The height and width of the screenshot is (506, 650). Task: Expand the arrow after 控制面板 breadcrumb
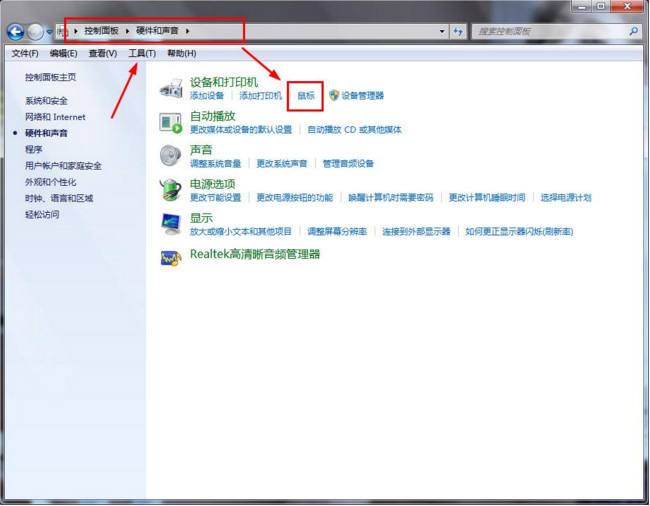(127, 31)
